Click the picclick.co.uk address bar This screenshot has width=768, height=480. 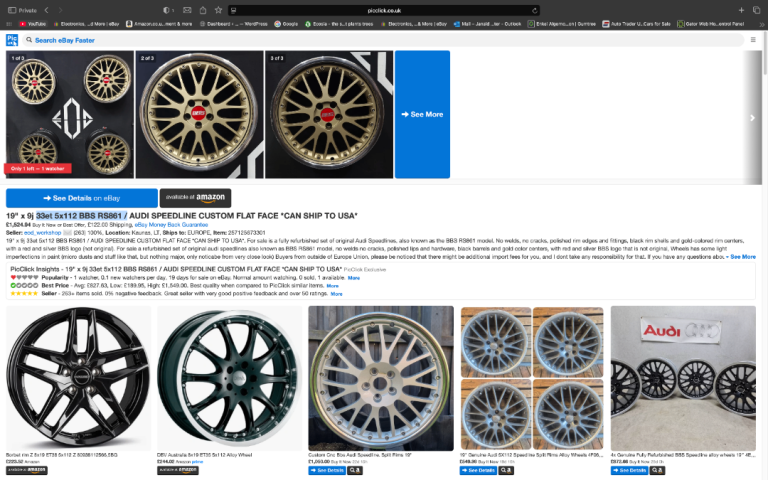[x=384, y=10]
